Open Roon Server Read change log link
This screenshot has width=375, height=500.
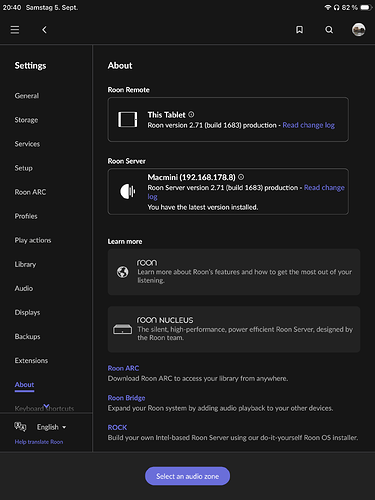(x=324, y=188)
